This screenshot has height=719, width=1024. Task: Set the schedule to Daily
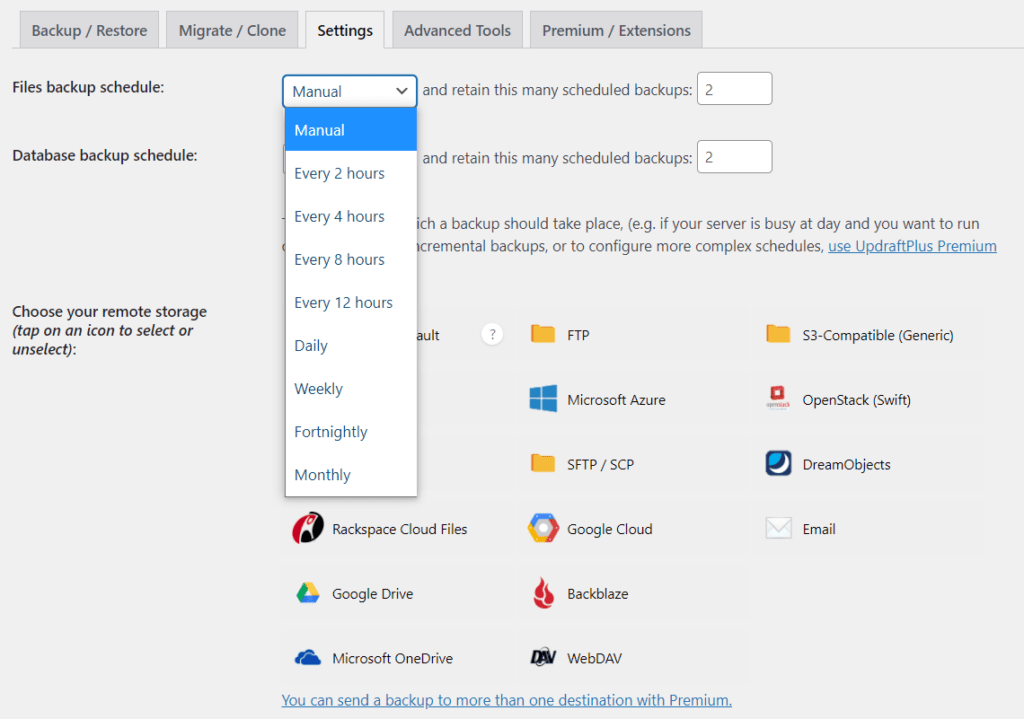coord(351,345)
